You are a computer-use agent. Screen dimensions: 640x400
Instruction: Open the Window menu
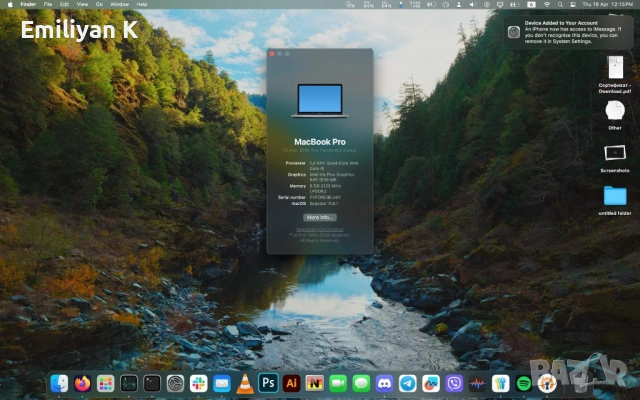pyautogui.click(x=120, y=4)
